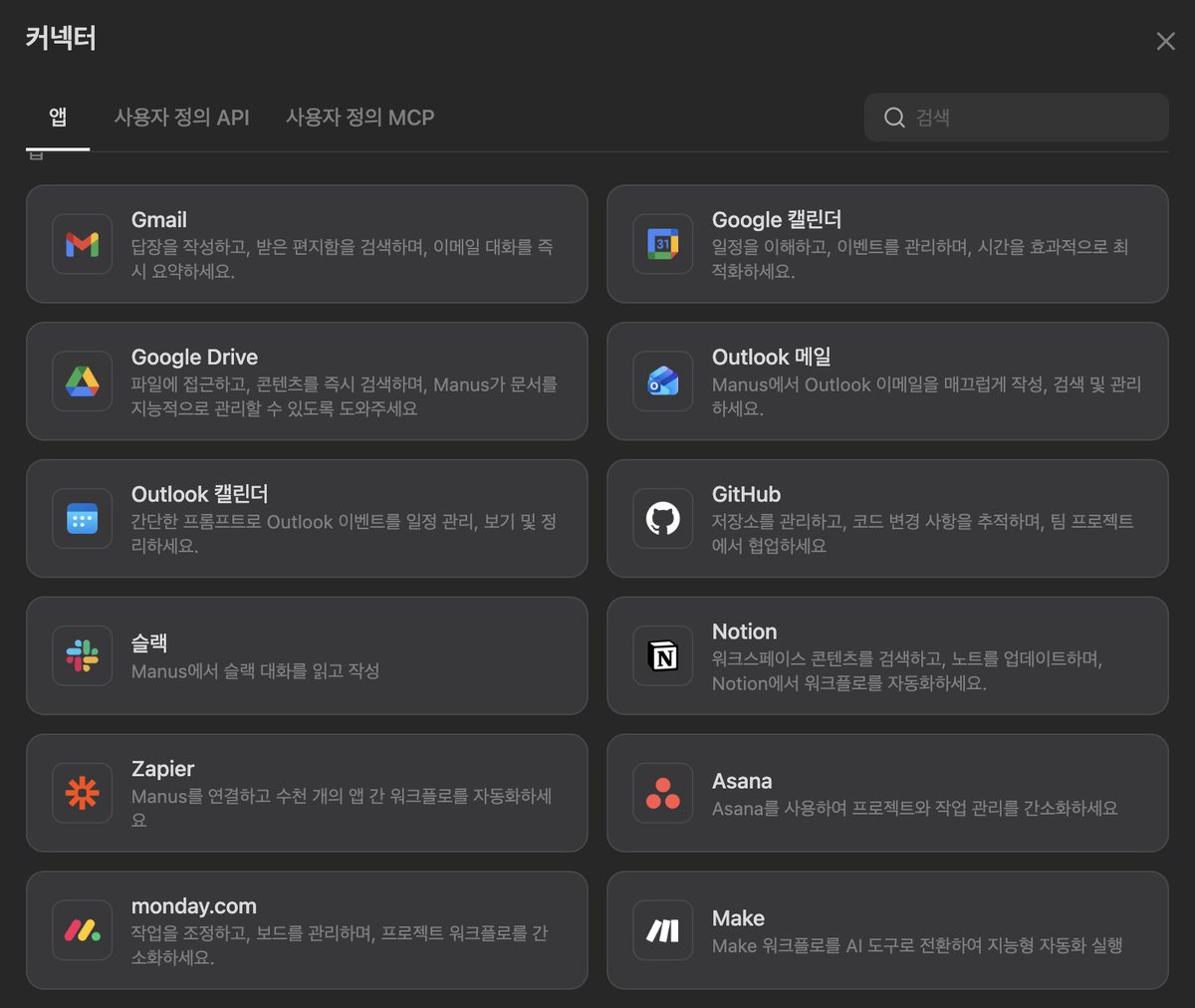Image resolution: width=1195 pixels, height=1008 pixels.
Task: Click the Zapier asterisk icon
Action: [x=82, y=794]
